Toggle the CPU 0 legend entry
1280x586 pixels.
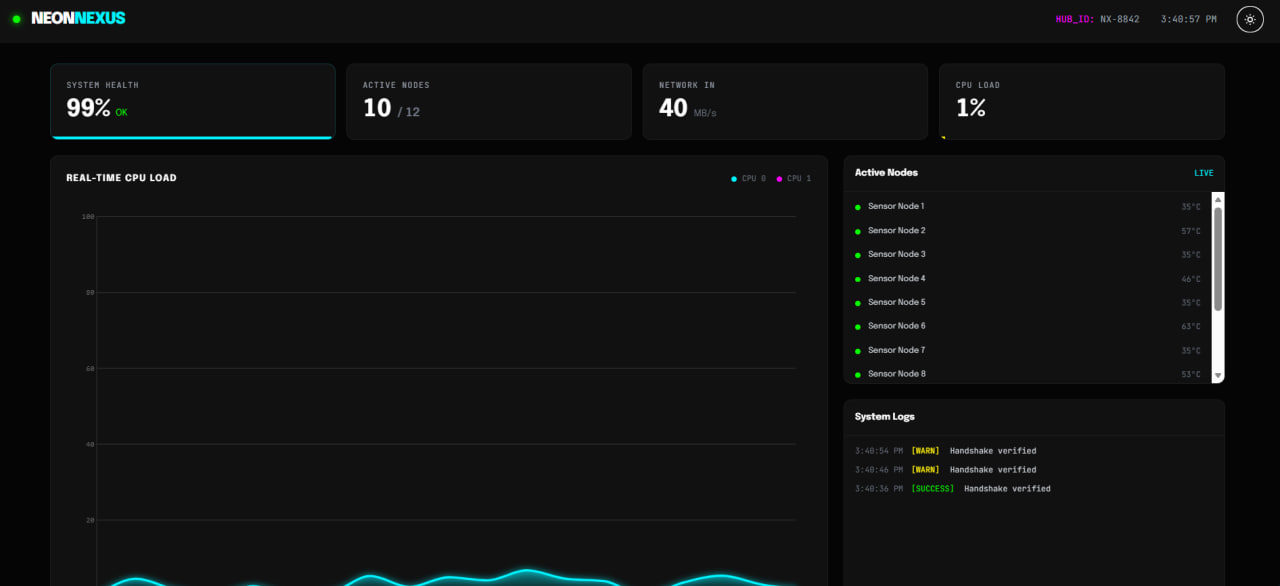tap(748, 179)
